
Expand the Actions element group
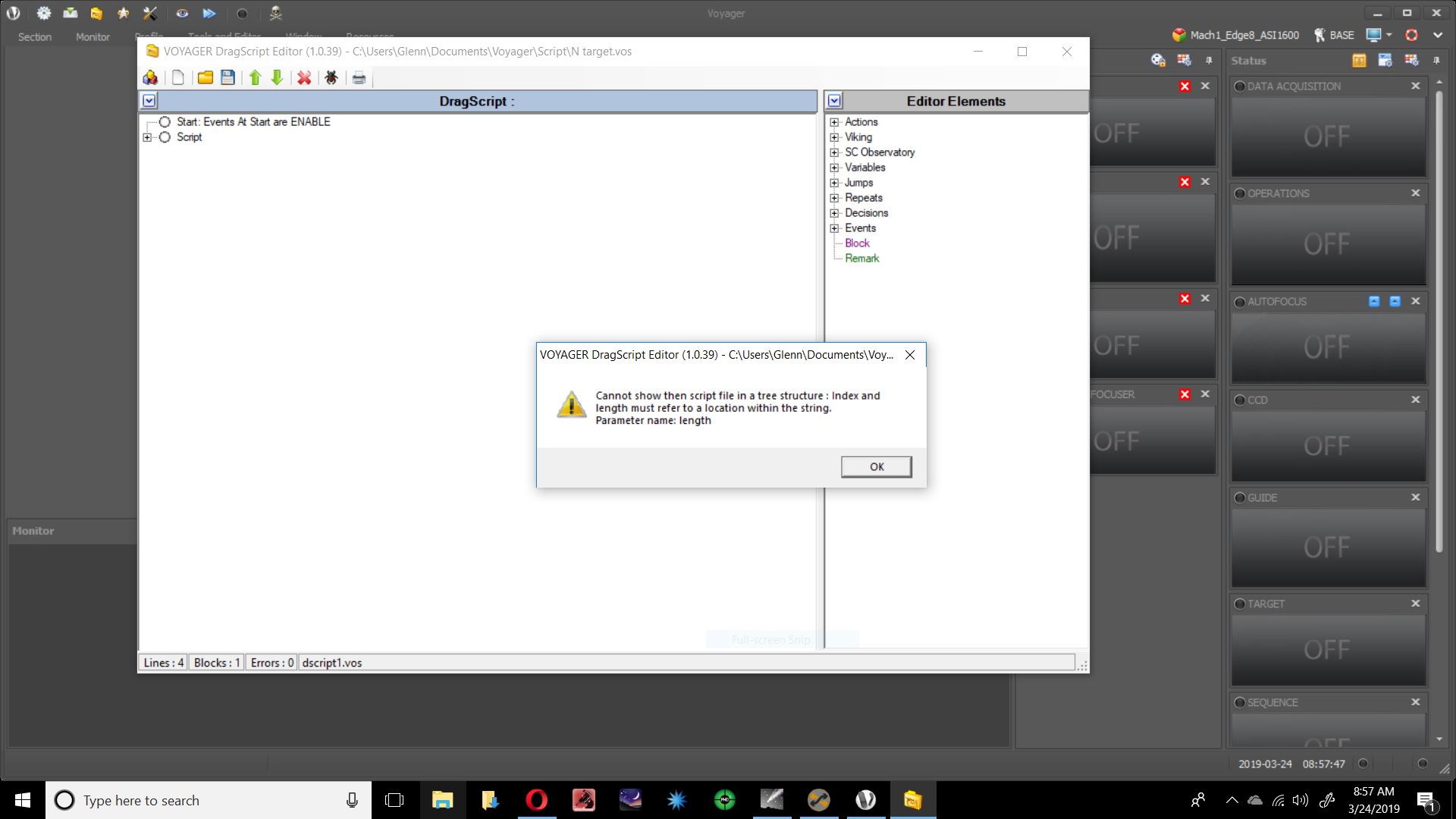click(x=834, y=122)
